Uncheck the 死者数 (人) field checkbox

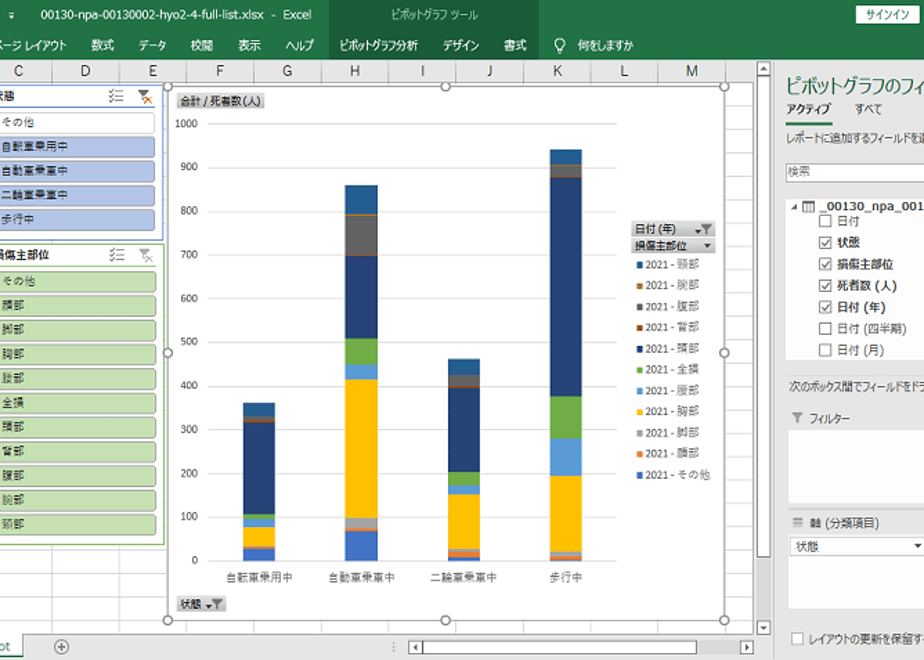[x=825, y=286]
